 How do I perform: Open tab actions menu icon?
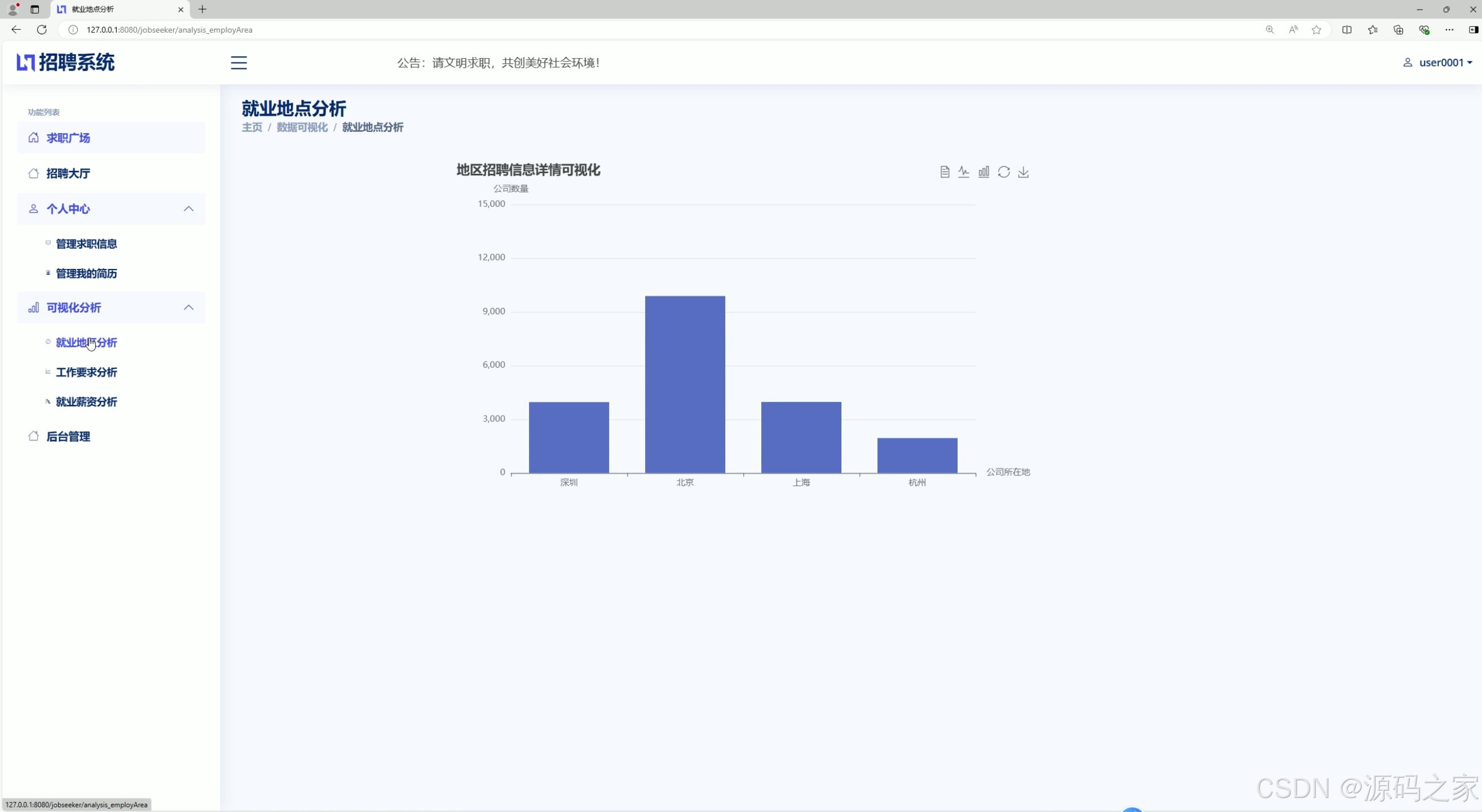[34, 9]
